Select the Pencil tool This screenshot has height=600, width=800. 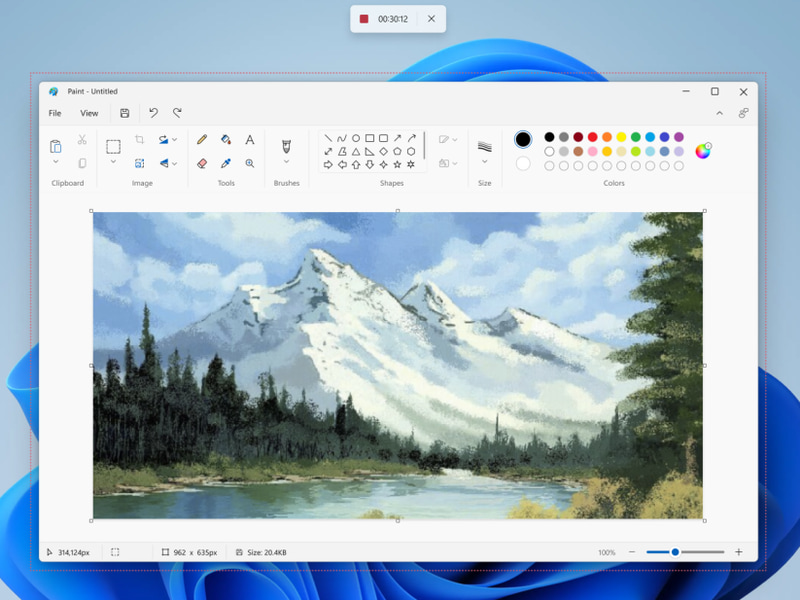(x=202, y=139)
